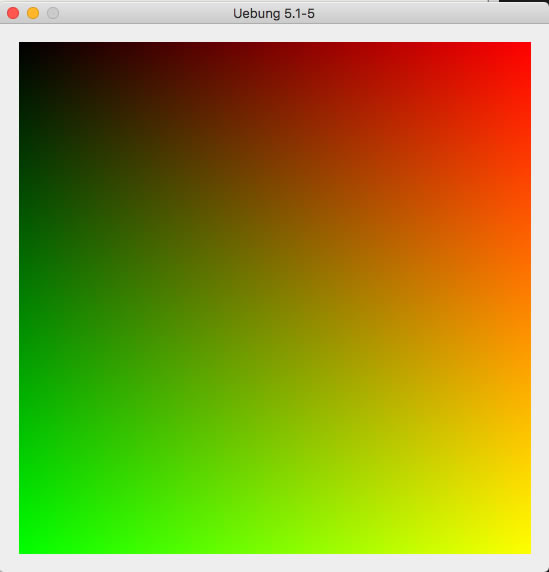Minimize window with the yellow button
Image resolution: width=549 pixels, height=572 pixels.
pos(33,13)
